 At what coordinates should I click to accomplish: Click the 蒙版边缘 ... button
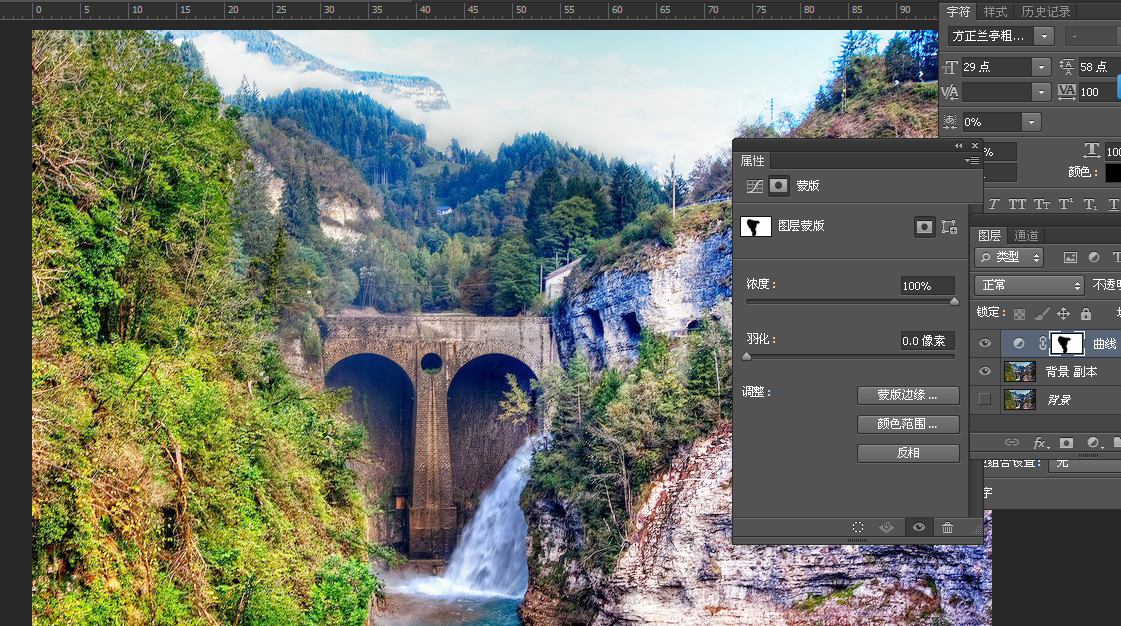pos(908,395)
